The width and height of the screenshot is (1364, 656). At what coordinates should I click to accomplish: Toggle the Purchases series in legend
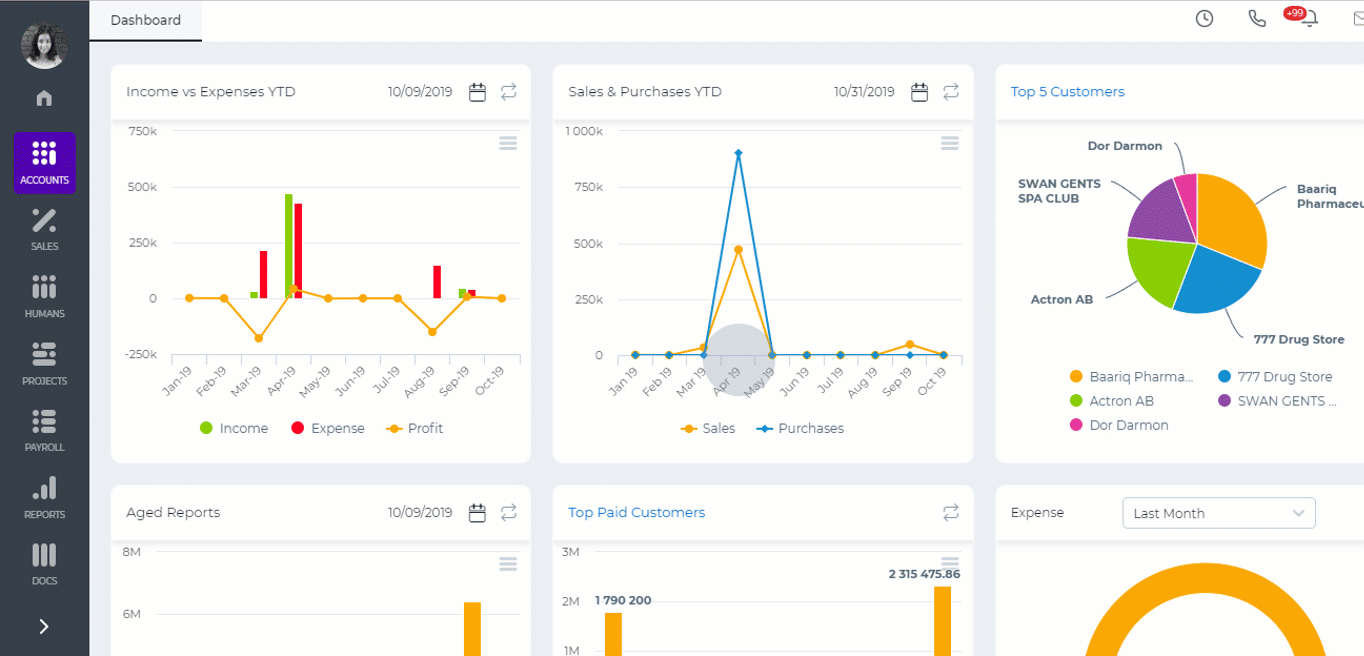[x=800, y=428]
